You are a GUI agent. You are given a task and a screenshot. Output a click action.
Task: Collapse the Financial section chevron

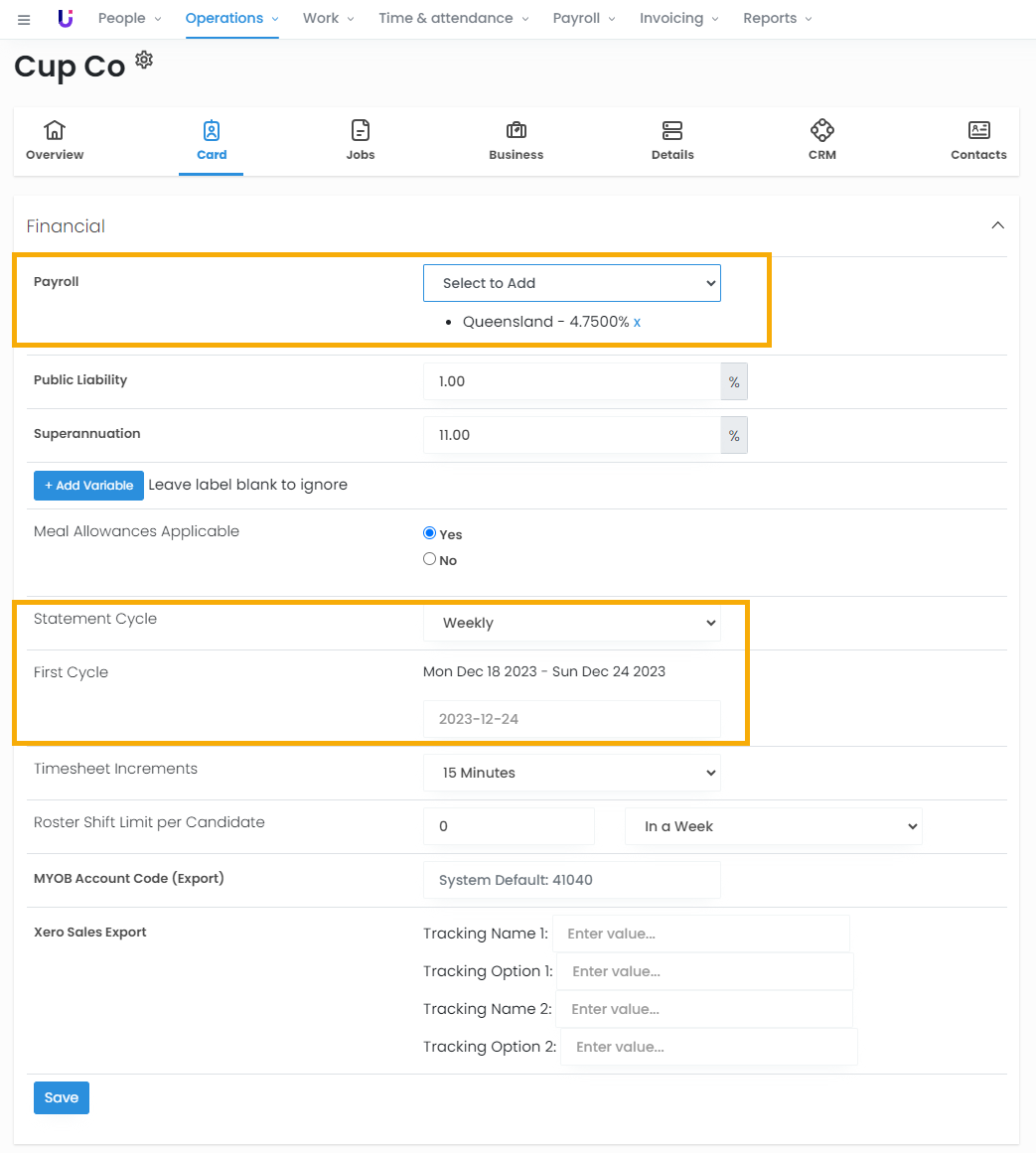pyautogui.click(x=997, y=225)
